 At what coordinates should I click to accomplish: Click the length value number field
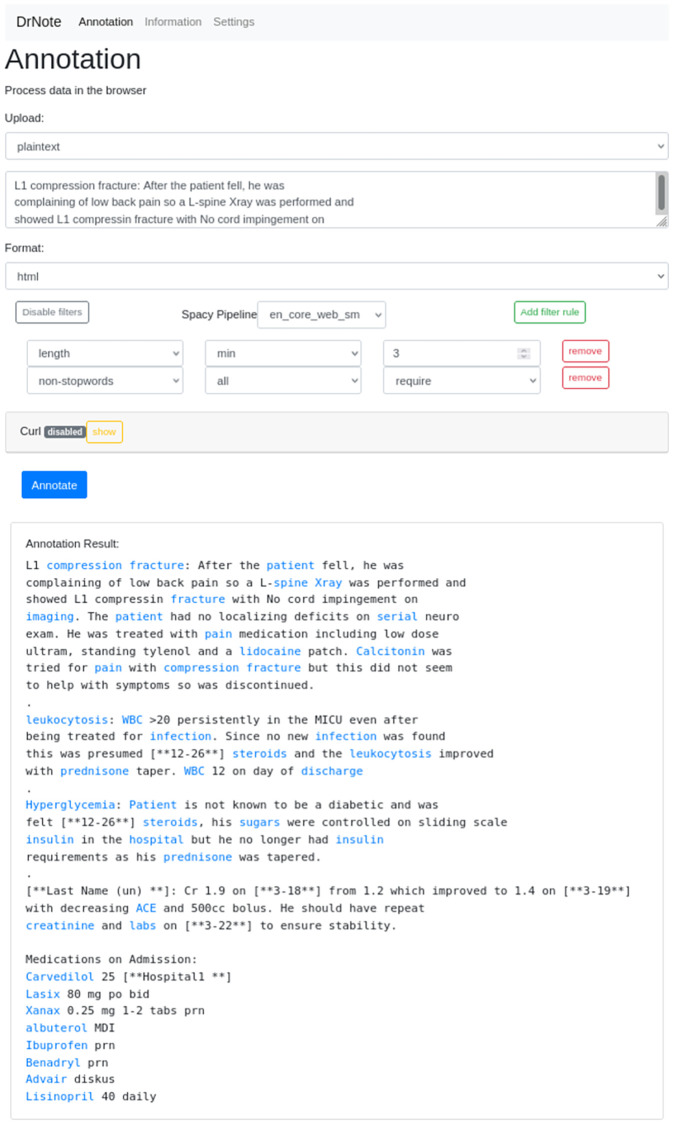coord(450,353)
